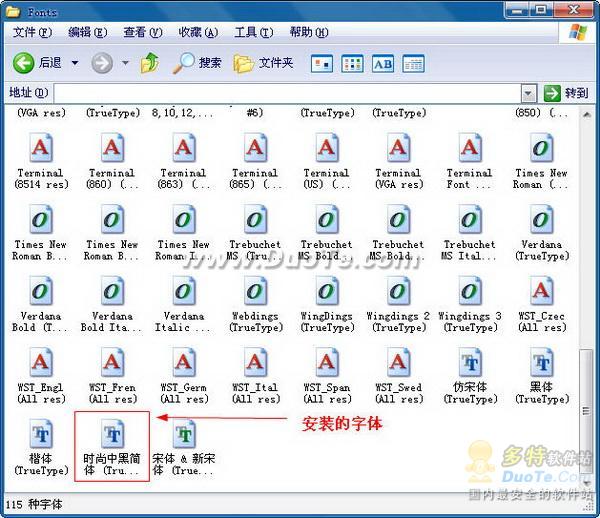Screen dimensions: 600x518
Task: Open the Forward history dropdown arrow
Action: tap(125, 63)
